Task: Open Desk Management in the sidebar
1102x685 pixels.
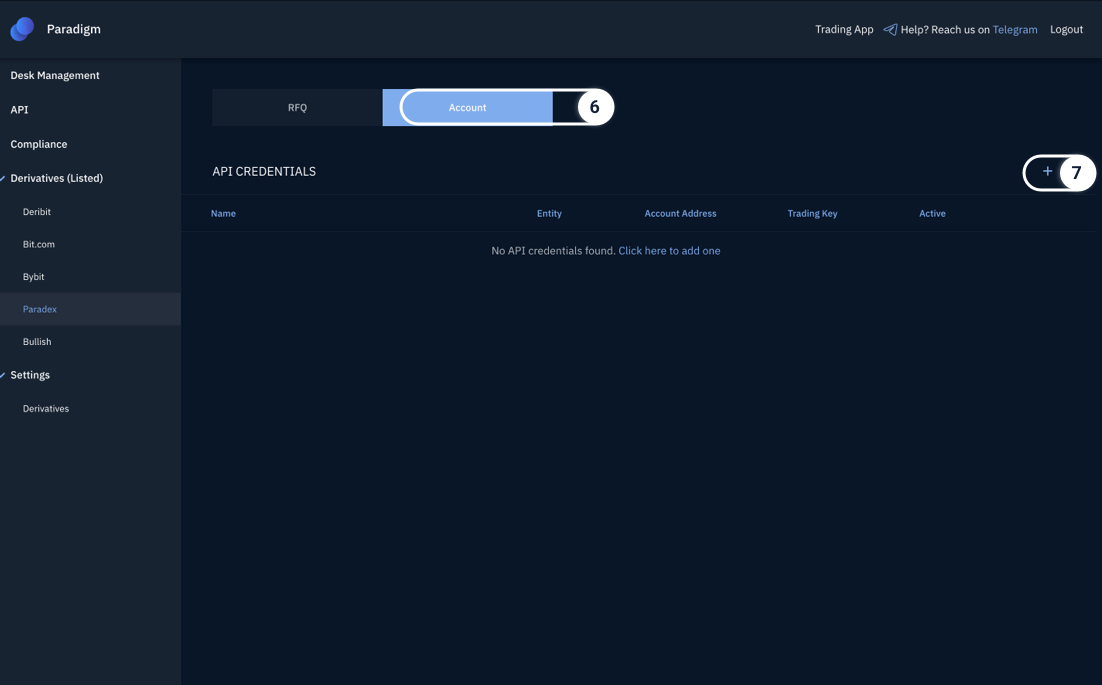Action: [55, 75]
